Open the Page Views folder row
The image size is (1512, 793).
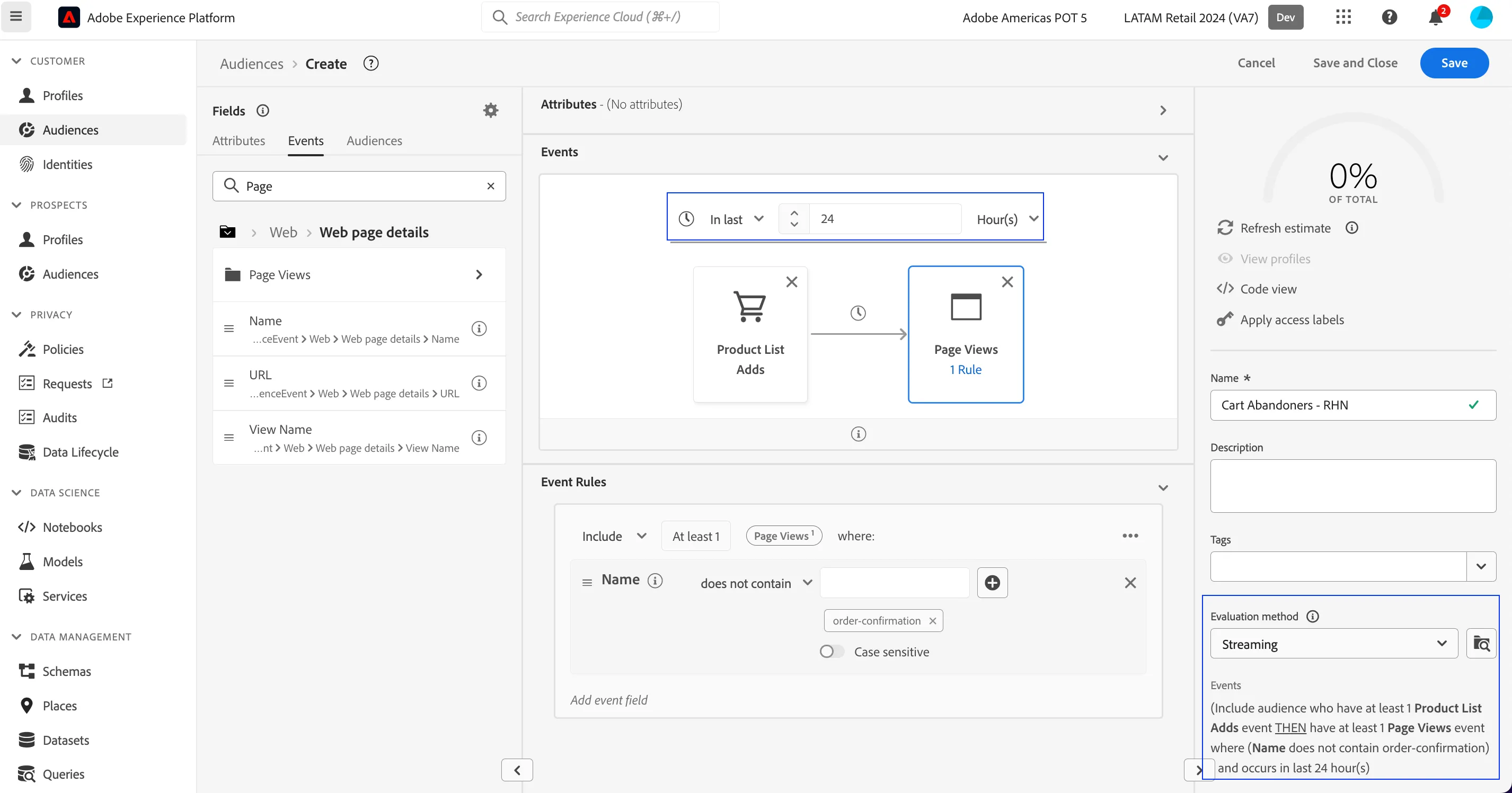point(359,274)
